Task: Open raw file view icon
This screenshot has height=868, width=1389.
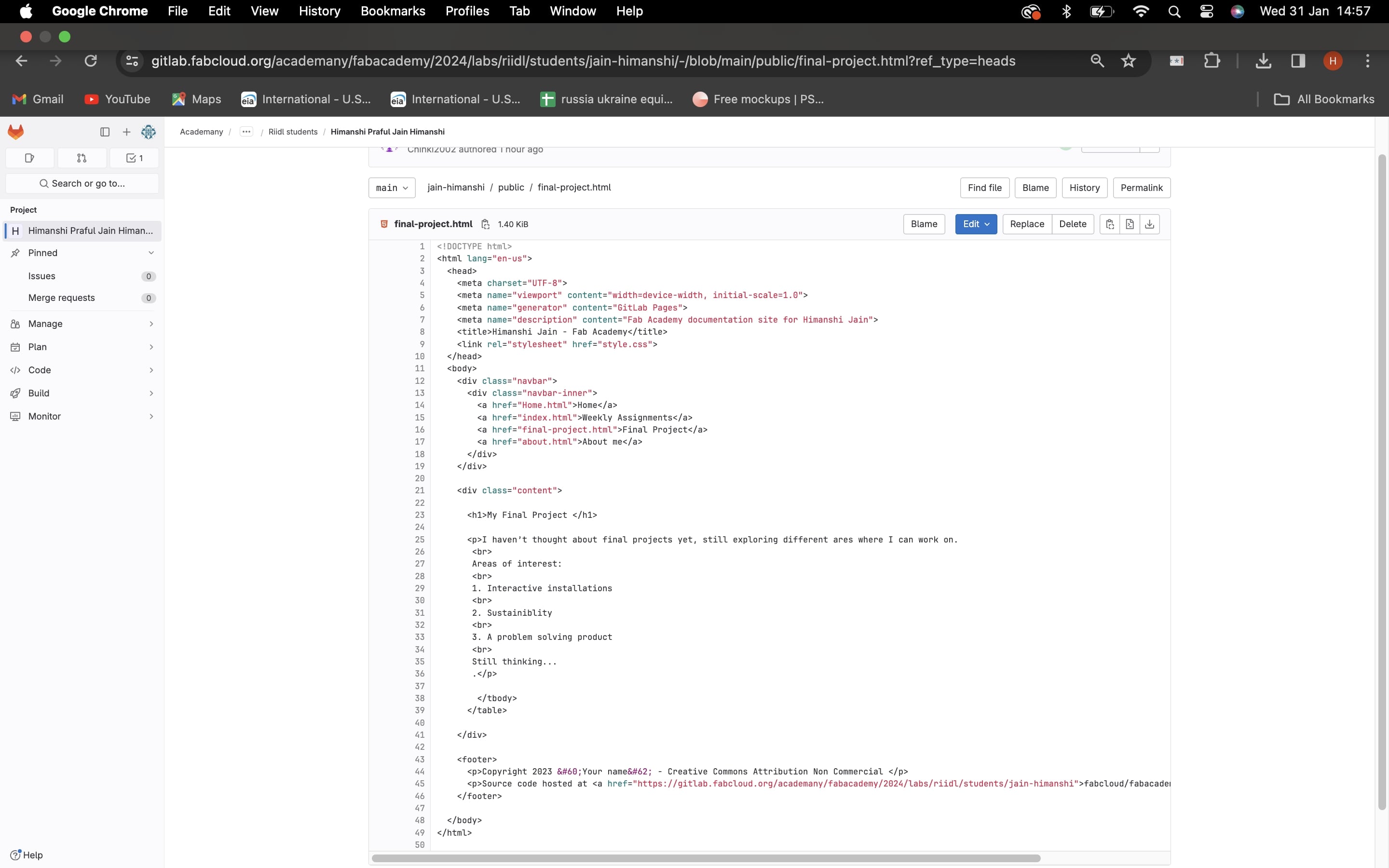Action: click(x=1129, y=224)
